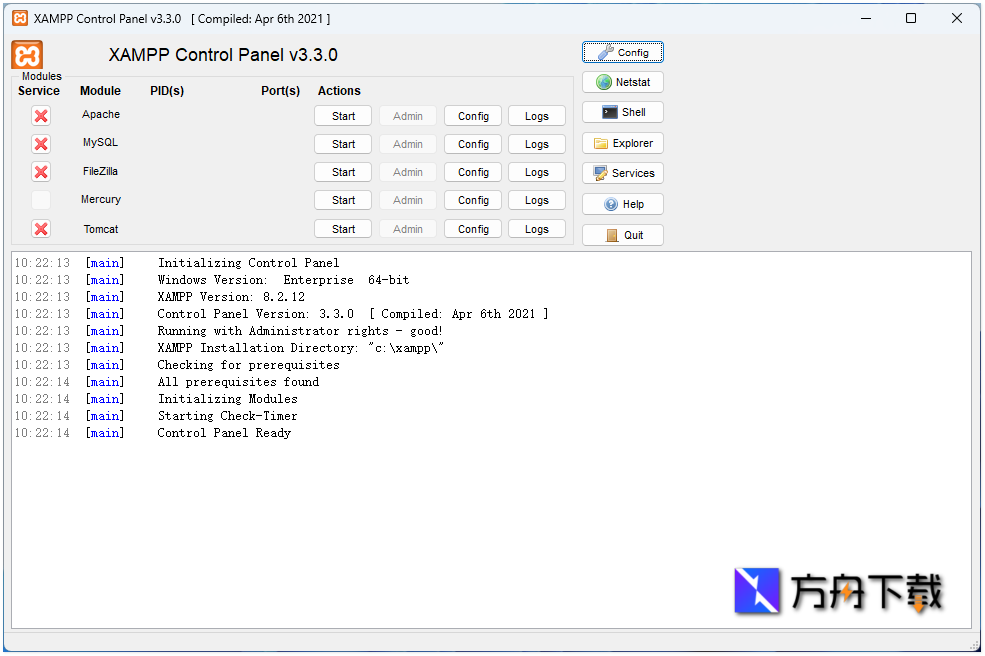Click the Apache module name
The image size is (985, 656).
[101, 114]
